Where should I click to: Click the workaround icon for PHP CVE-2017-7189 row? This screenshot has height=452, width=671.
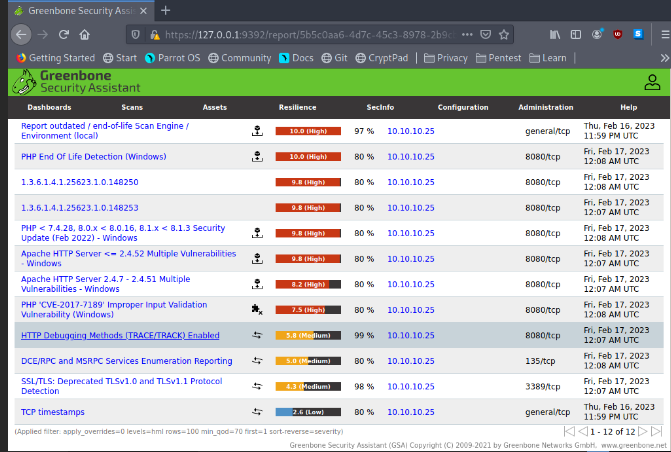pyautogui.click(x=257, y=309)
